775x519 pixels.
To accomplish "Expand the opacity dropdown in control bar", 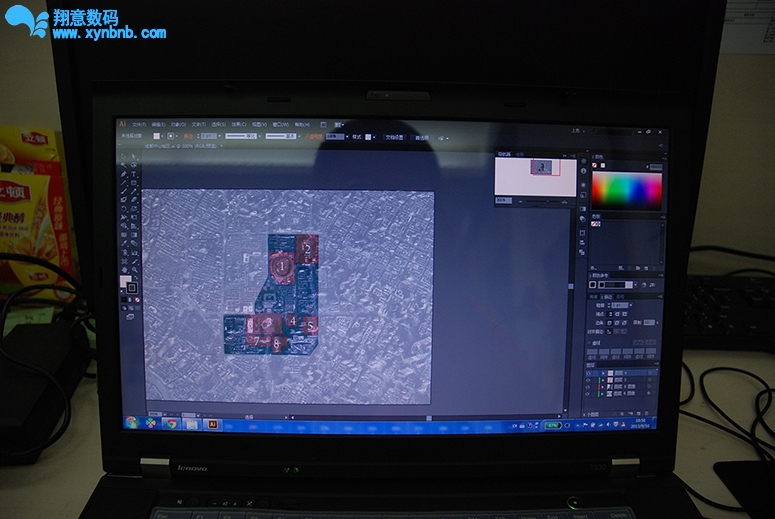I will tap(345, 136).
